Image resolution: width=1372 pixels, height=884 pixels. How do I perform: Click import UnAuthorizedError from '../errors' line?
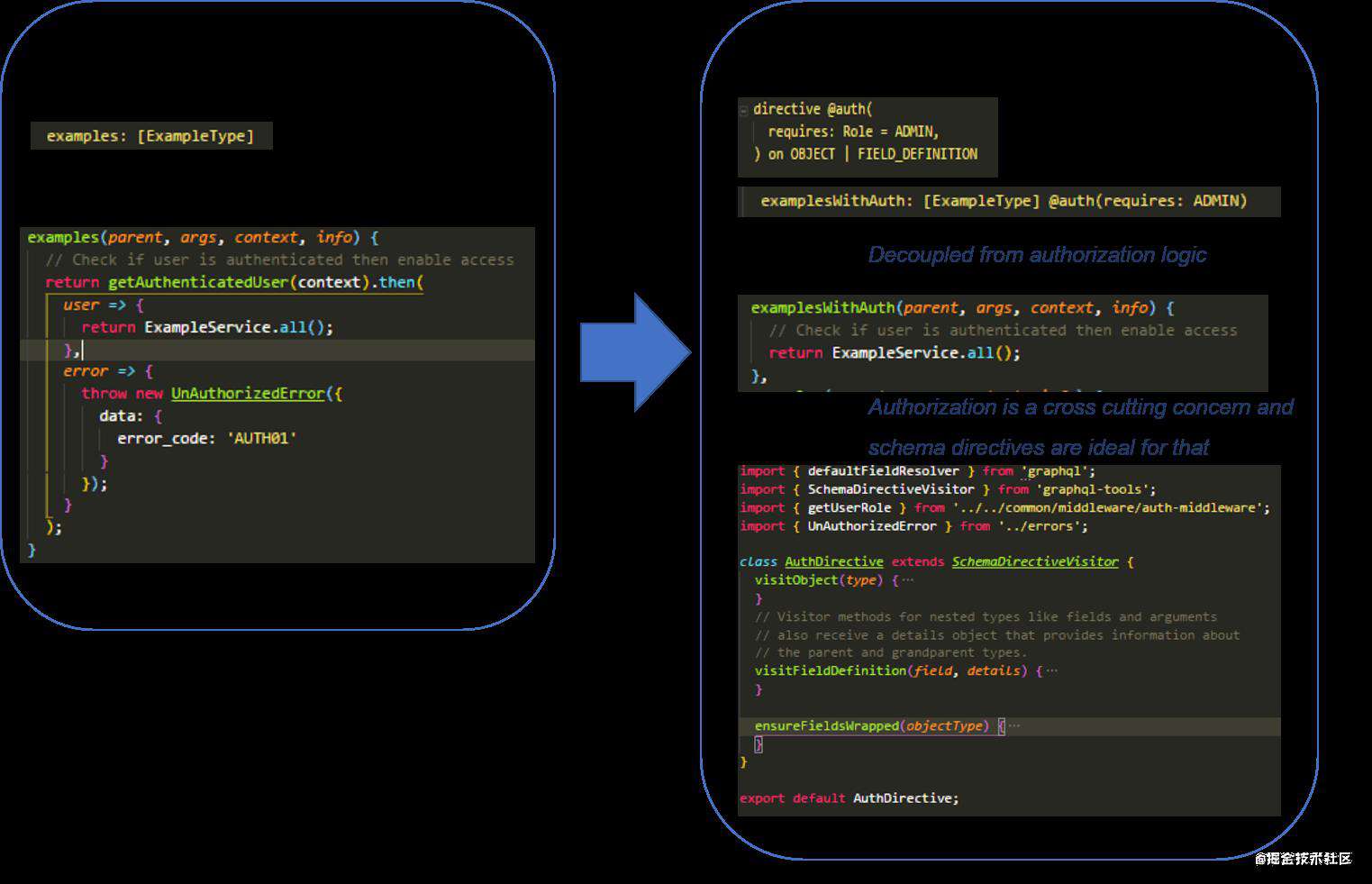914,526
